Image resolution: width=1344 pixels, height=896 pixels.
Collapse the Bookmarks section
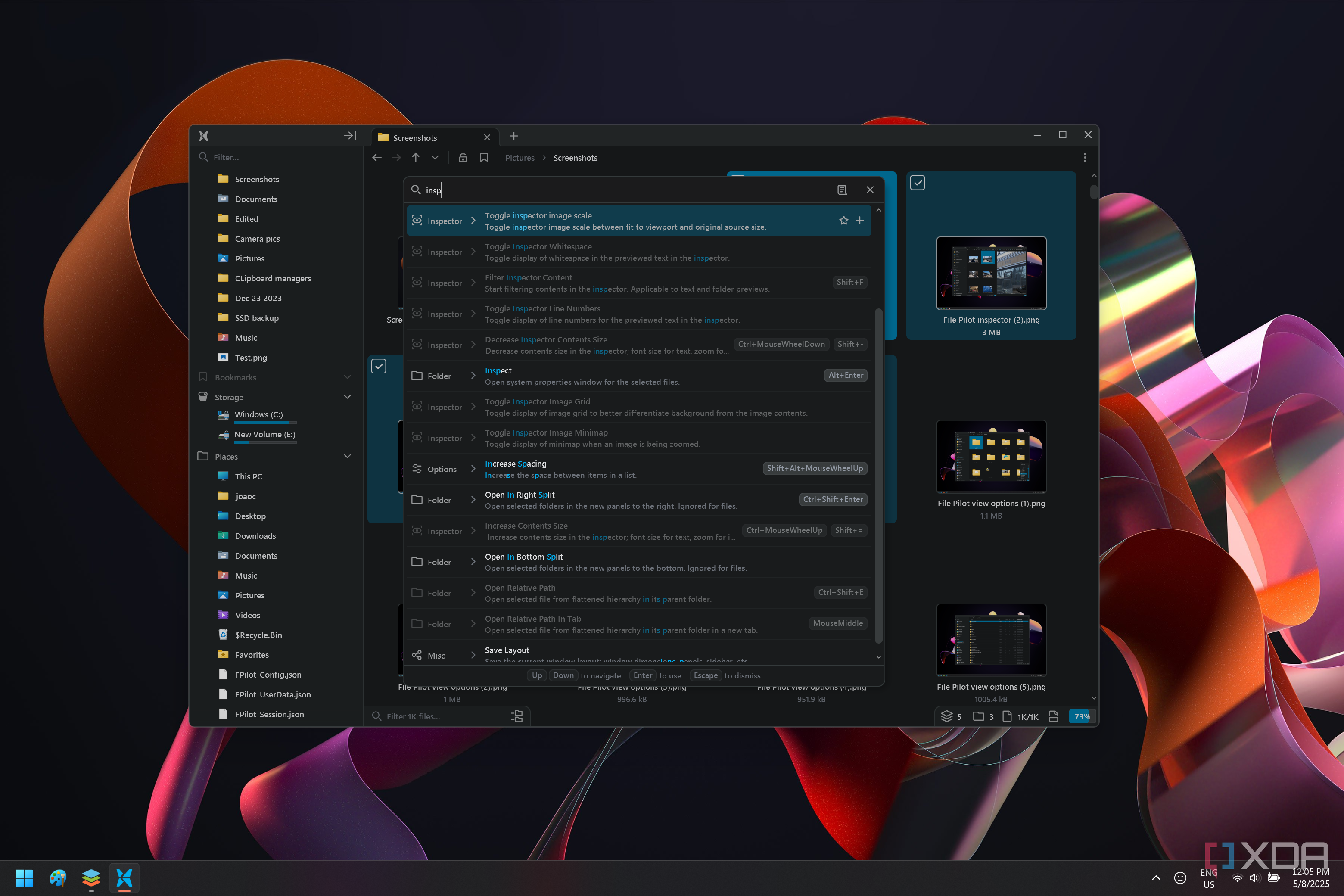tap(347, 377)
